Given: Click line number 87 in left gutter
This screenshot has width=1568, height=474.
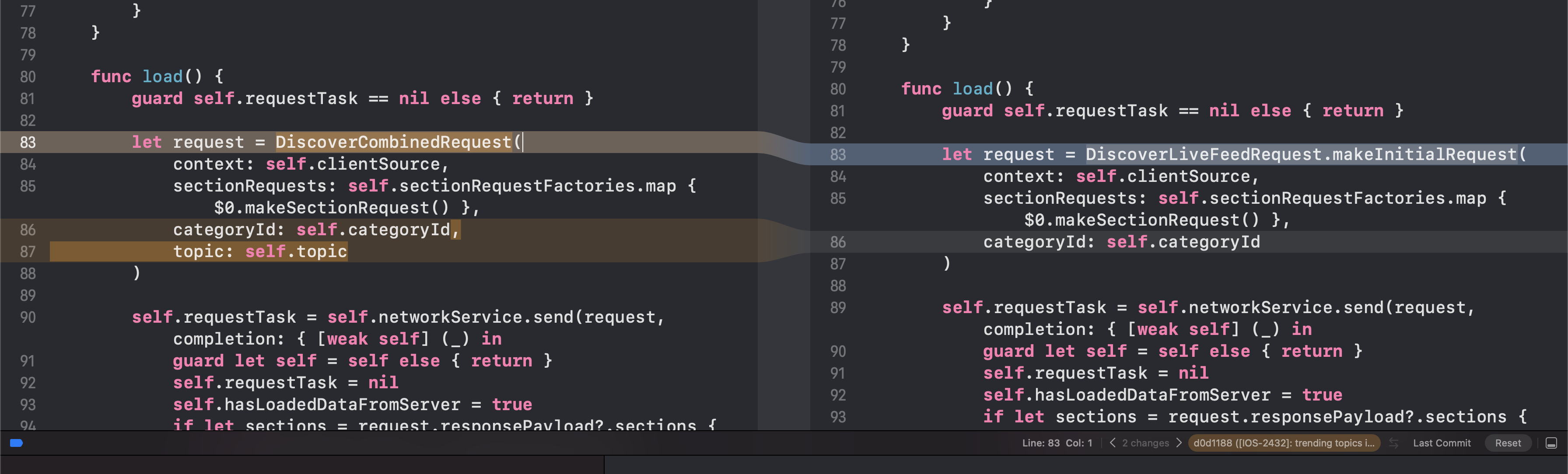Looking at the screenshot, I should pos(28,252).
